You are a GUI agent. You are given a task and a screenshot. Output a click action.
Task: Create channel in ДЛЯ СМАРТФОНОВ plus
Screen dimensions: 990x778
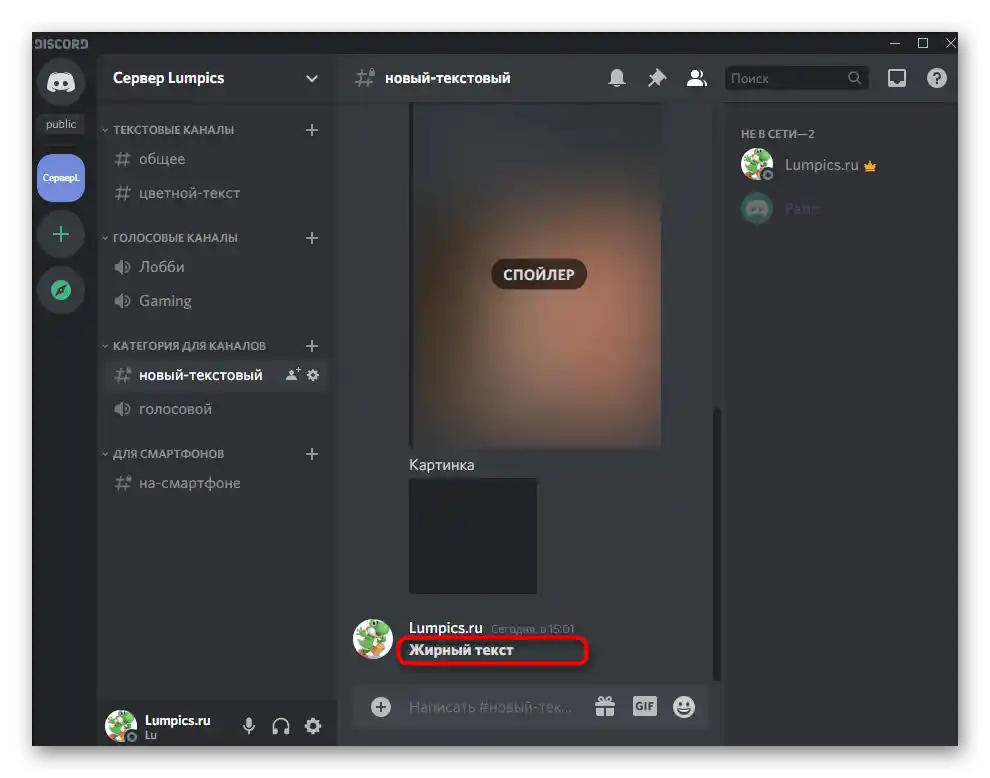pyautogui.click(x=312, y=454)
